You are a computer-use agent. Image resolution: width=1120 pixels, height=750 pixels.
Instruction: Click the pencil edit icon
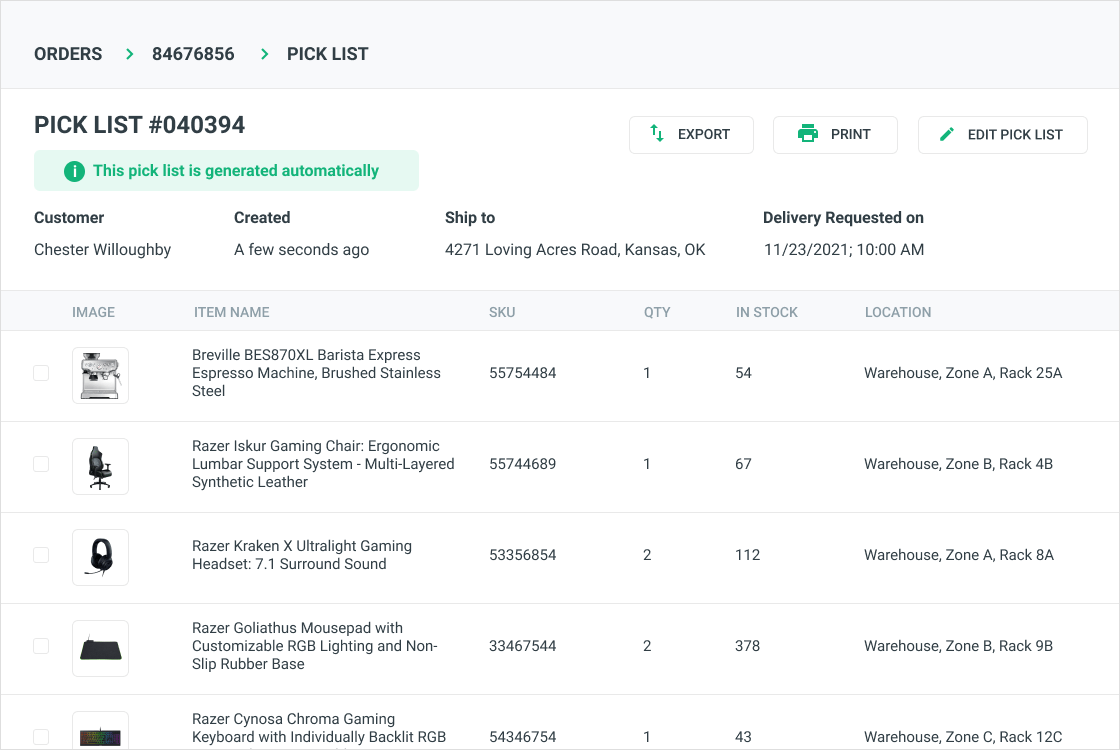tap(947, 134)
